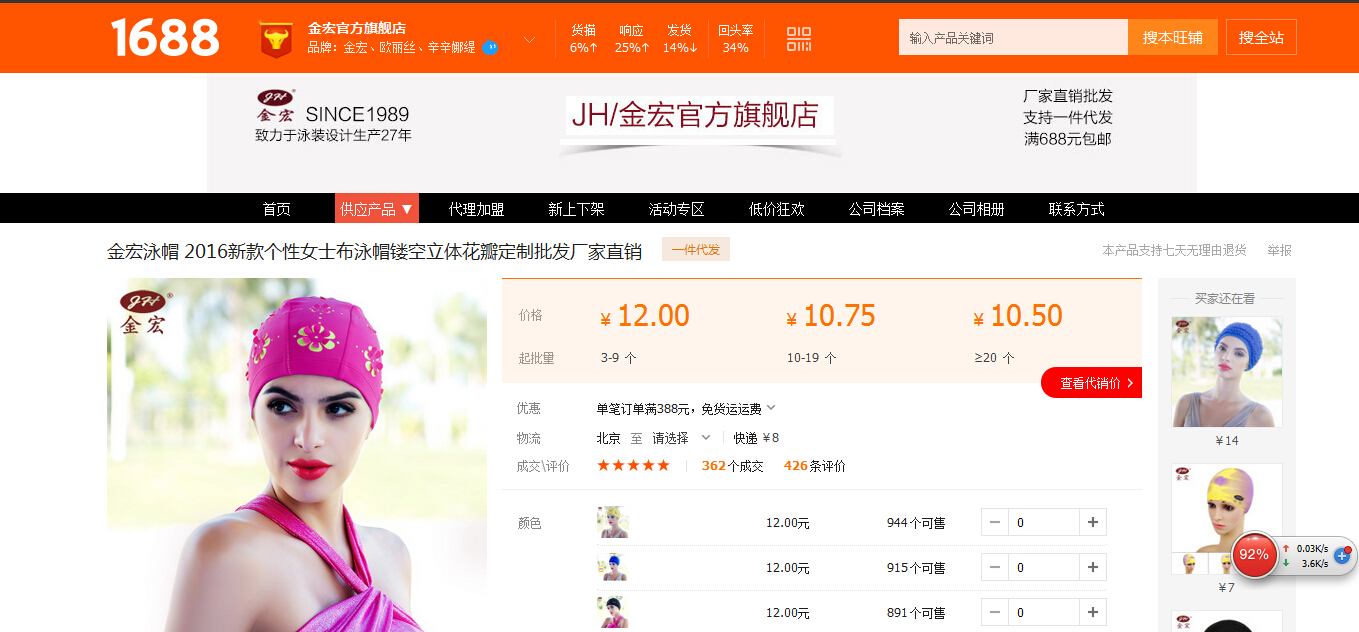
Task: Click plus for the black cap color row
Action: point(1092,612)
